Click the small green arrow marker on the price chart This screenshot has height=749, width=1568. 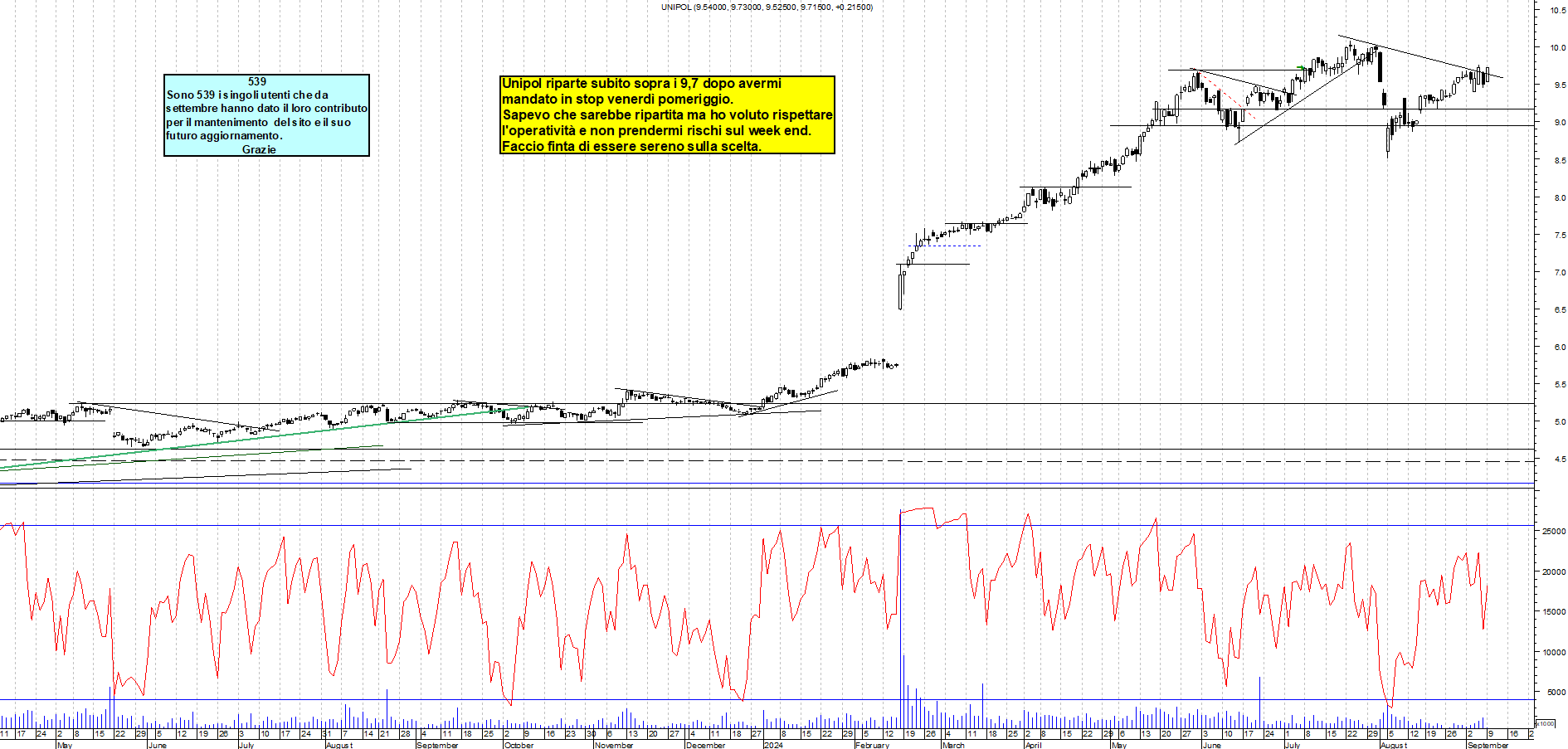coord(1301,68)
